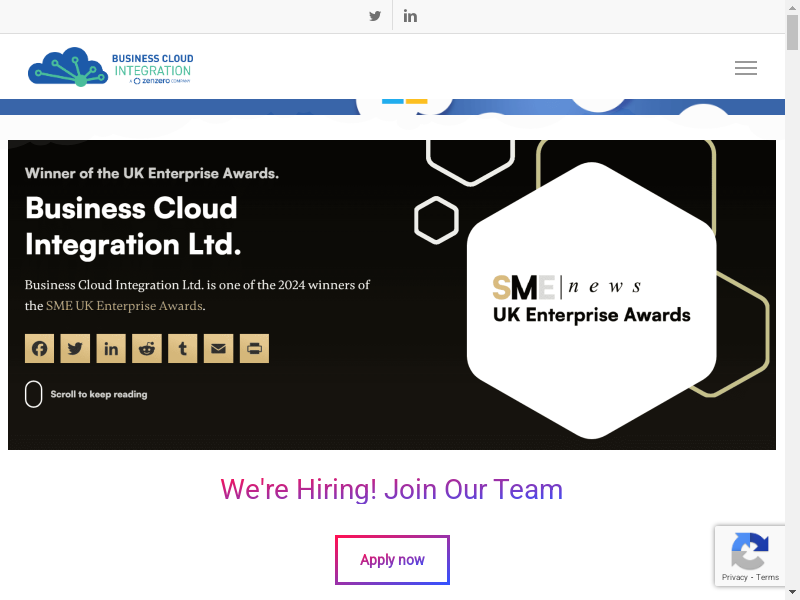Image resolution: width=800 pixels, height=600 pixels.
Task: Open Twitter profile from the top bar
Action: [x=375, y=16]
